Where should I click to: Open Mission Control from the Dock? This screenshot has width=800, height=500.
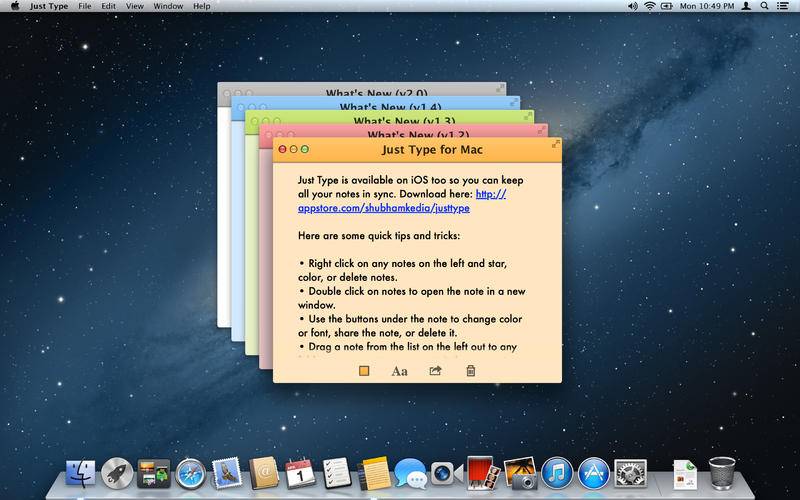154,473
